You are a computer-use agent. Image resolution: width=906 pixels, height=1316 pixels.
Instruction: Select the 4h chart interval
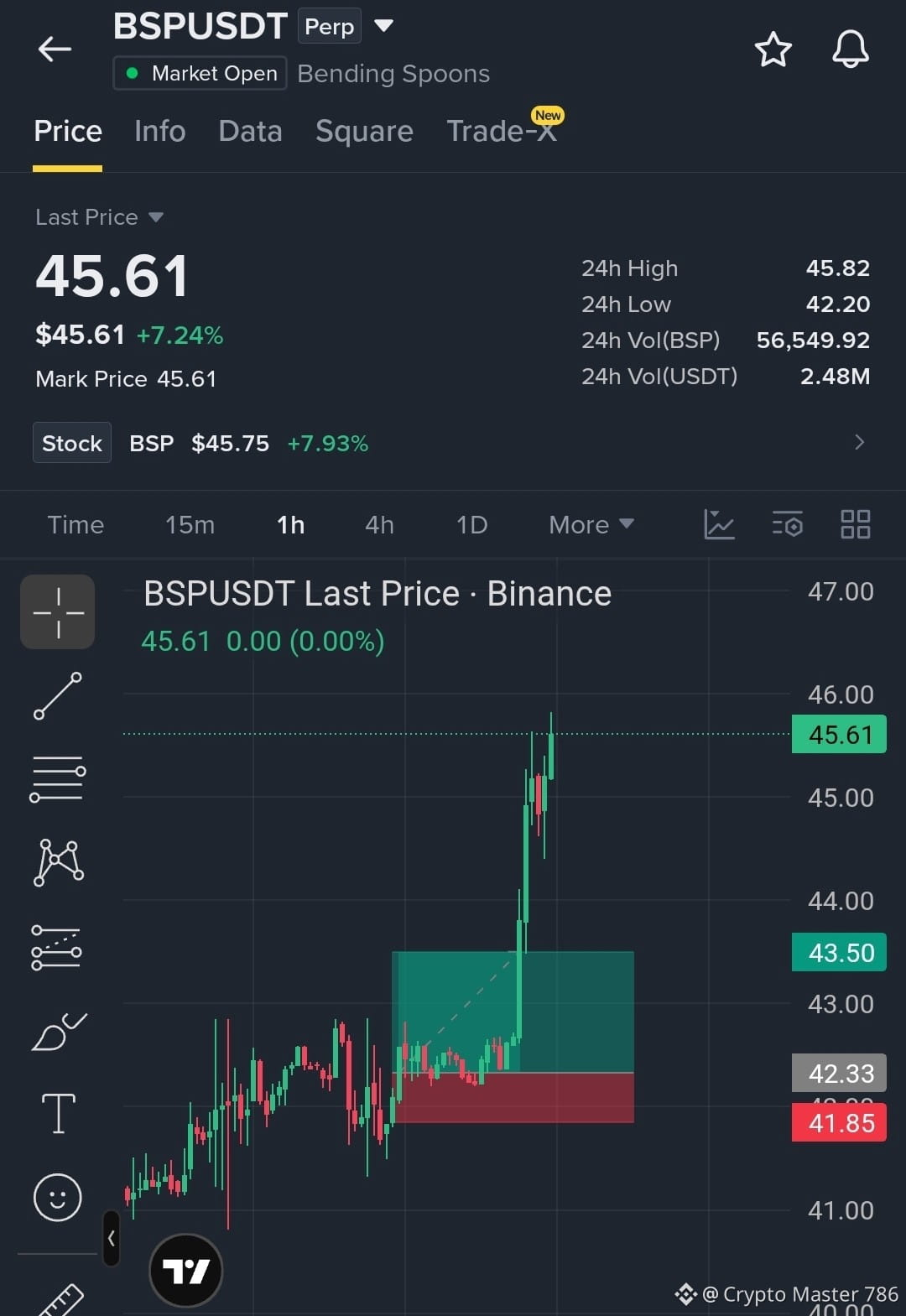click(x=379, y=525)
